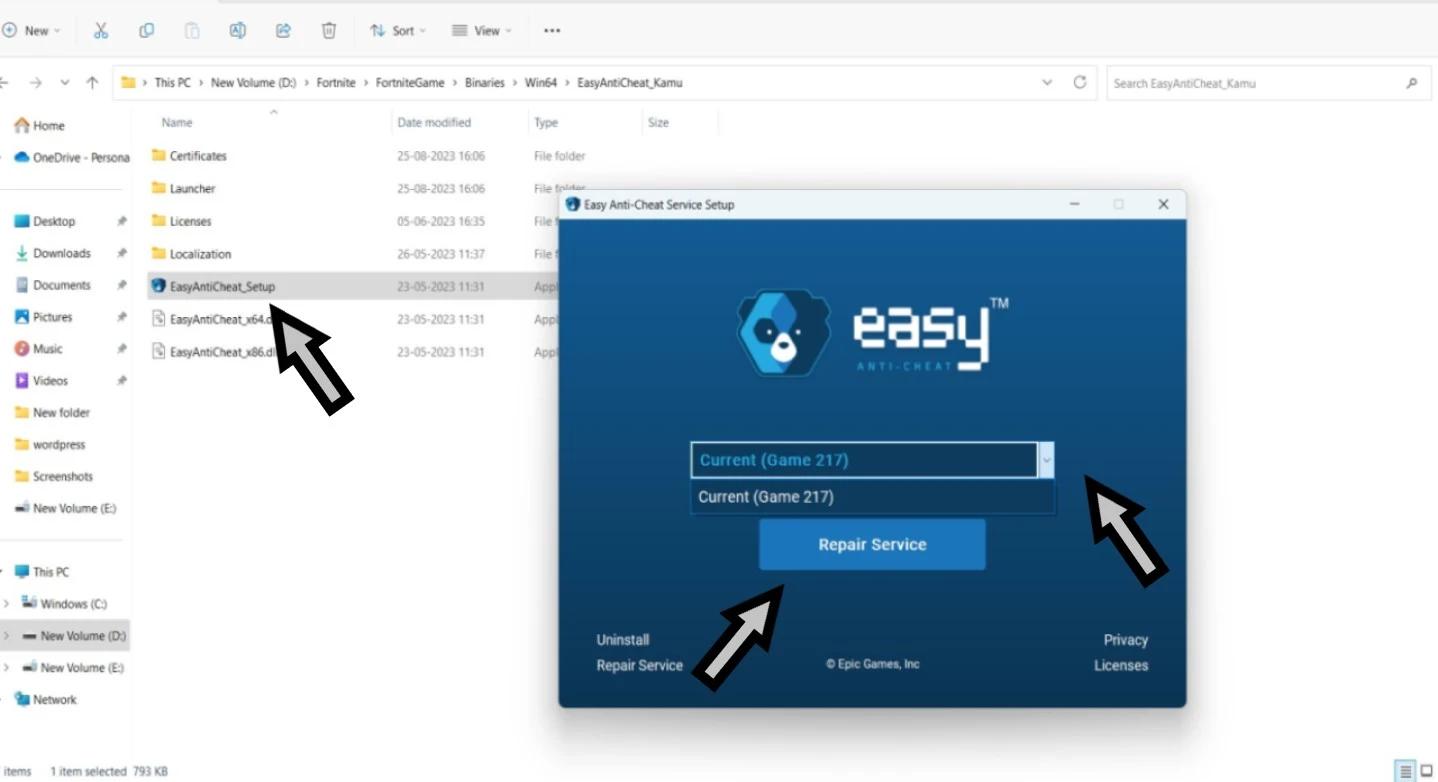Expand address bar history dropdown
This screenshot has width=1438, height=782.
1047,83
